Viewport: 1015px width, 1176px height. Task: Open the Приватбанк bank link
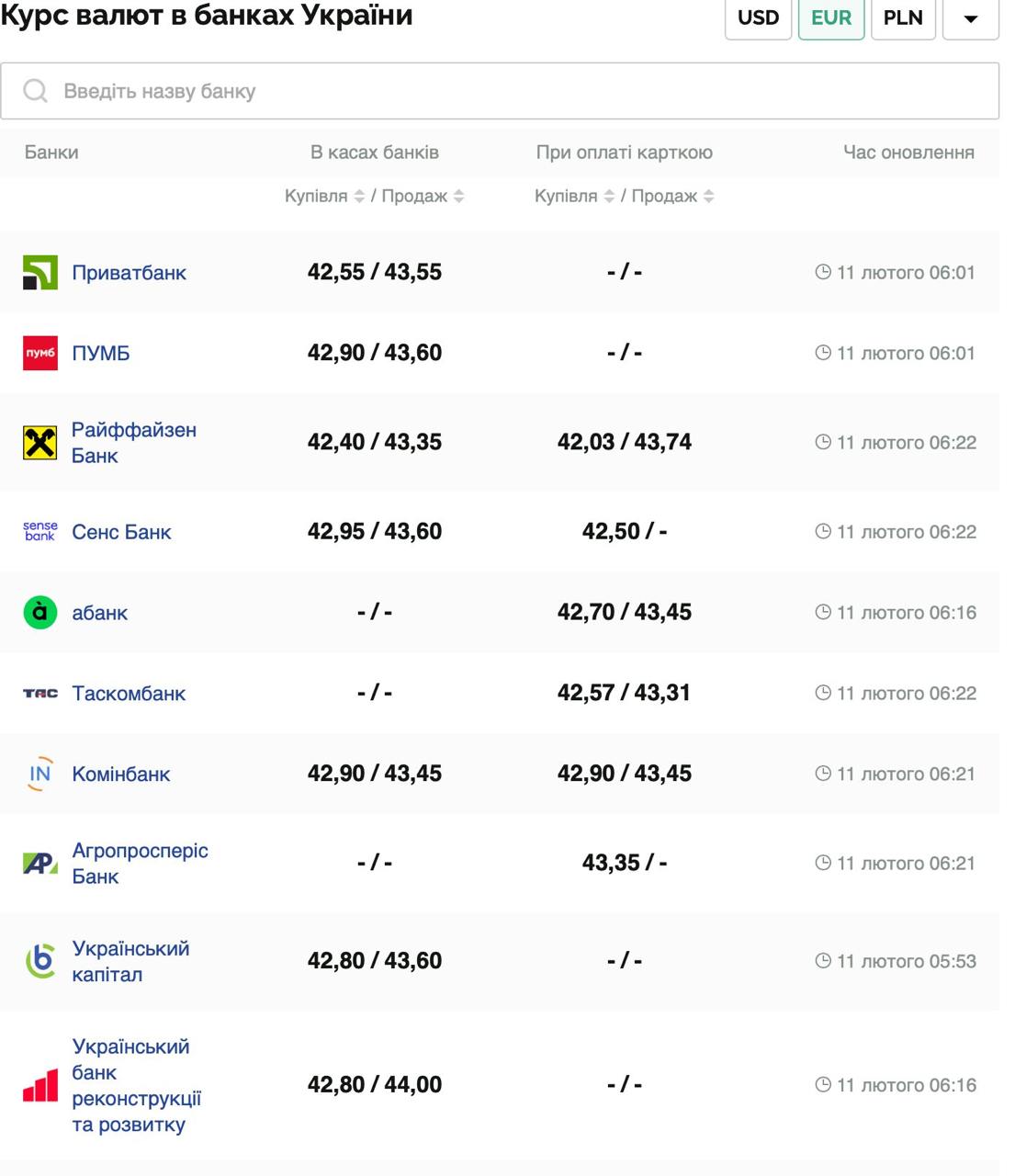point(129,273)
